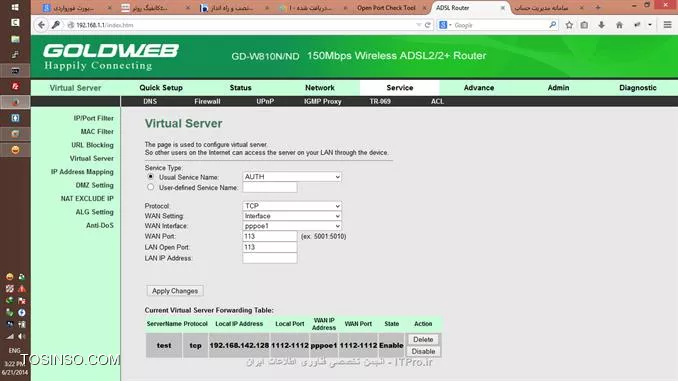Viewport: 678px width, 381px height.
Task: Click the volume speaker tray icon
Action: 21,336
